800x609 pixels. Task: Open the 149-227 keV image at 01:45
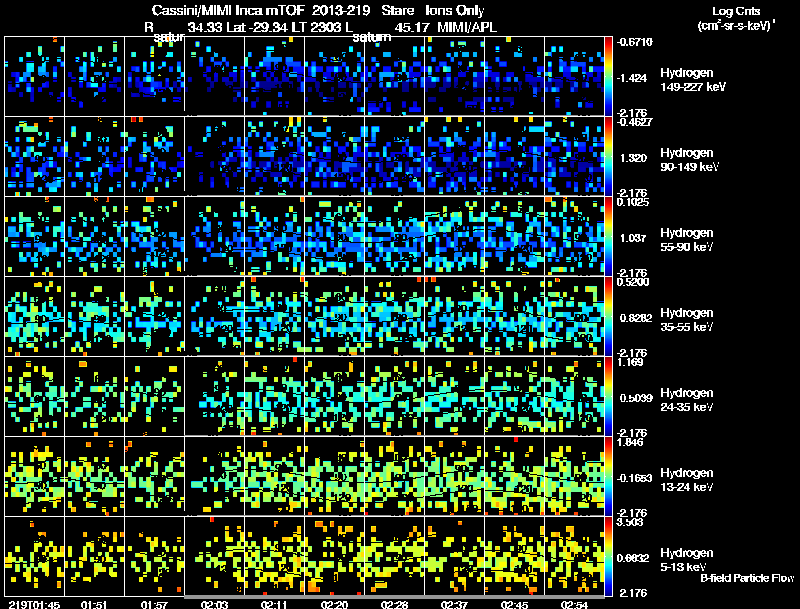35,76
